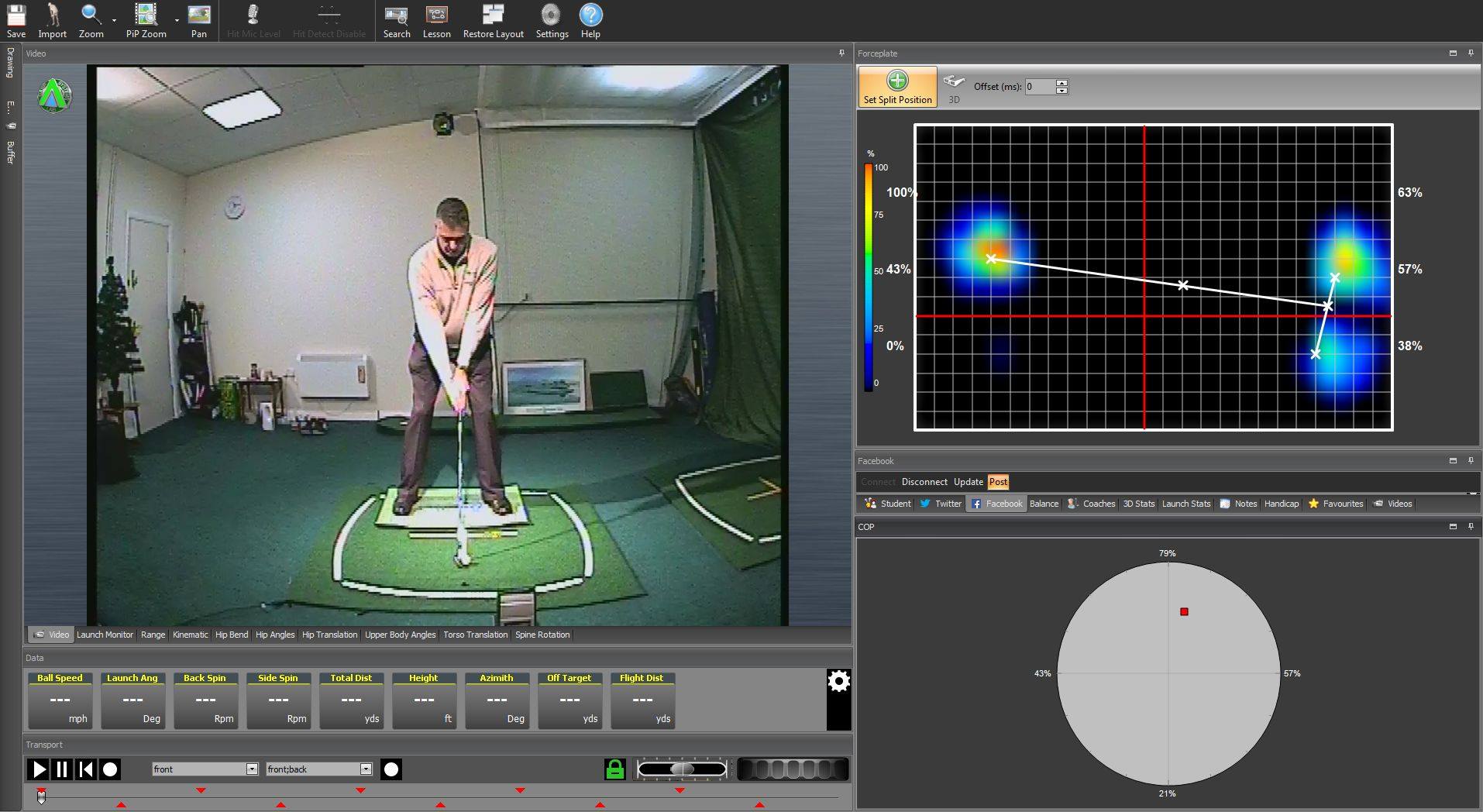Open the Student tab

click(x=887, y=504)
